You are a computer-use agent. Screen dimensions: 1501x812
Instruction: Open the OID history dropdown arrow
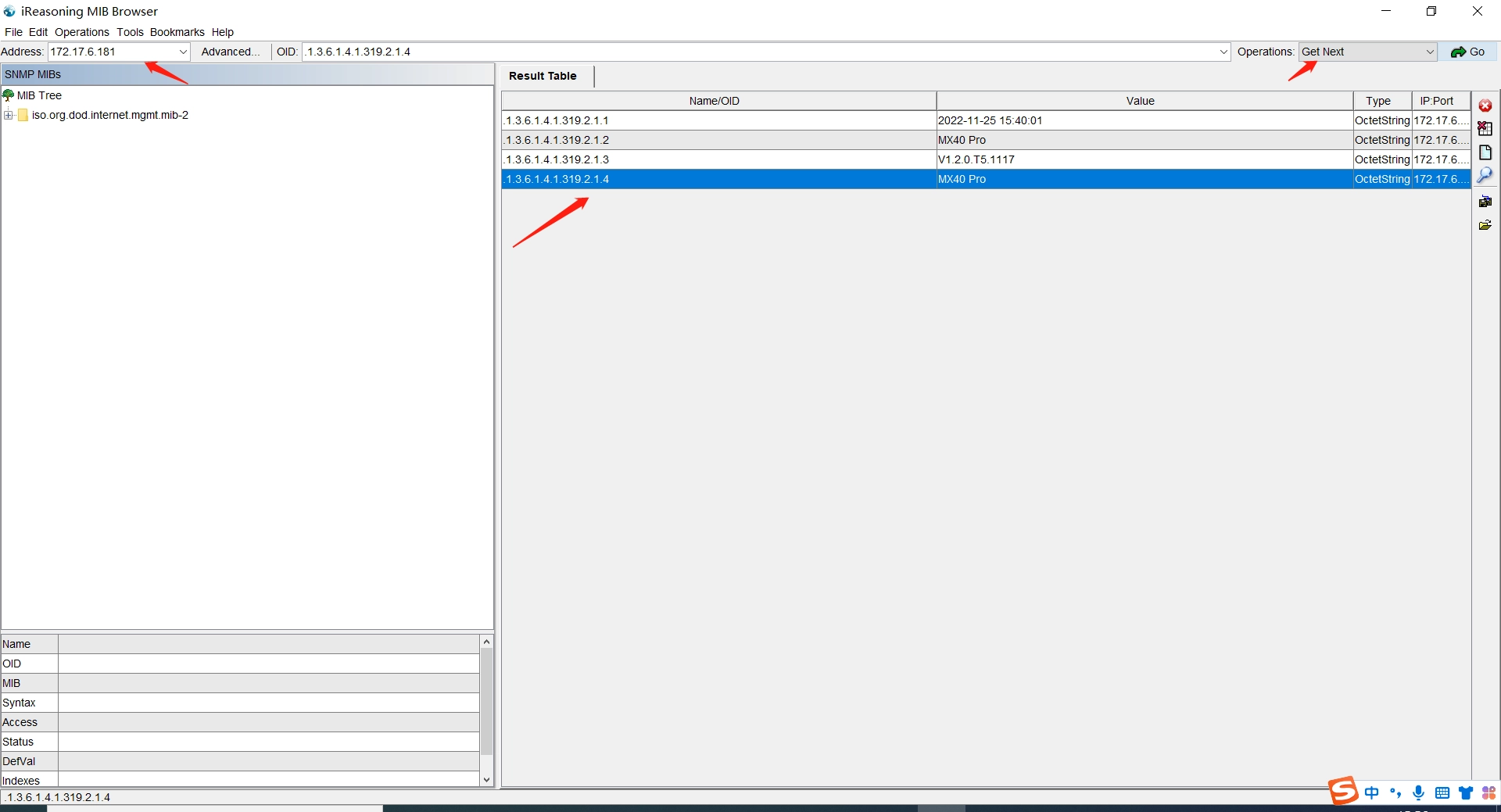pyautogui.click(x=1223, y=52)
